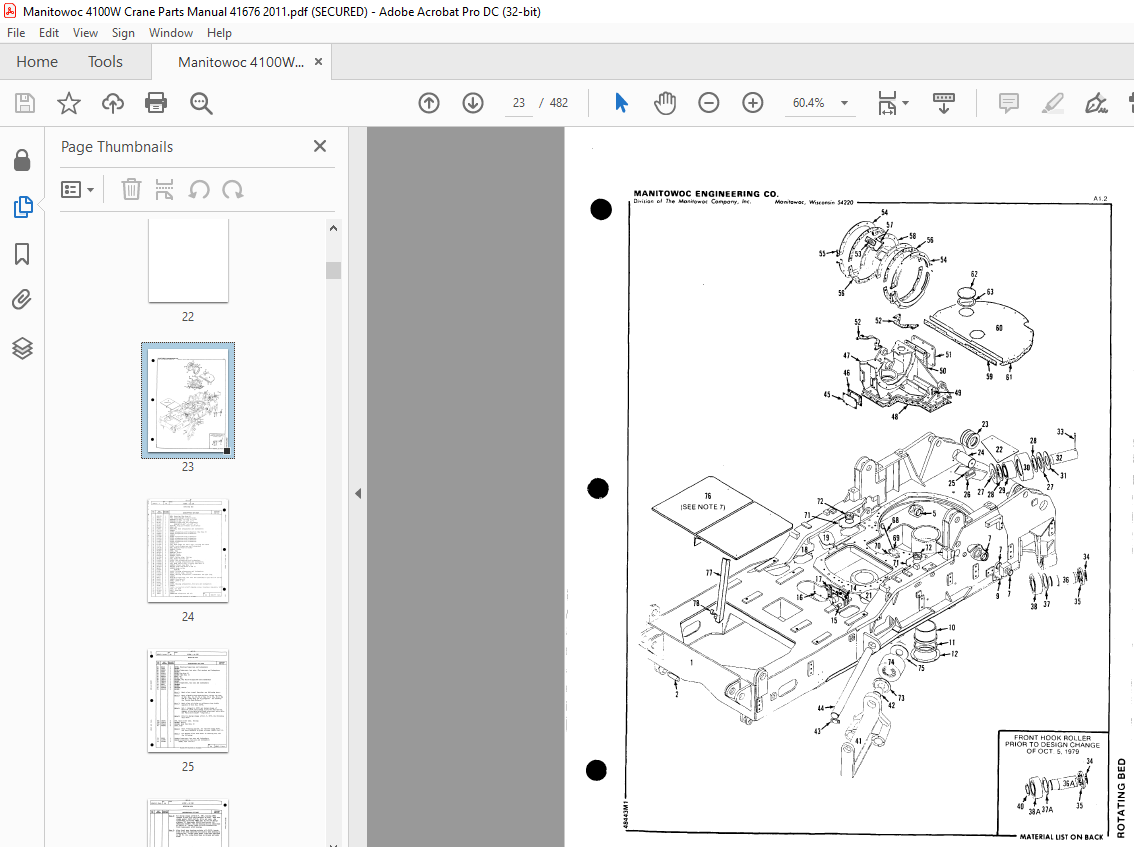The width and height of the screenshot is (1134, 847).
Task: Open thumbnail options menu dropdown
Action: [77, 190]
